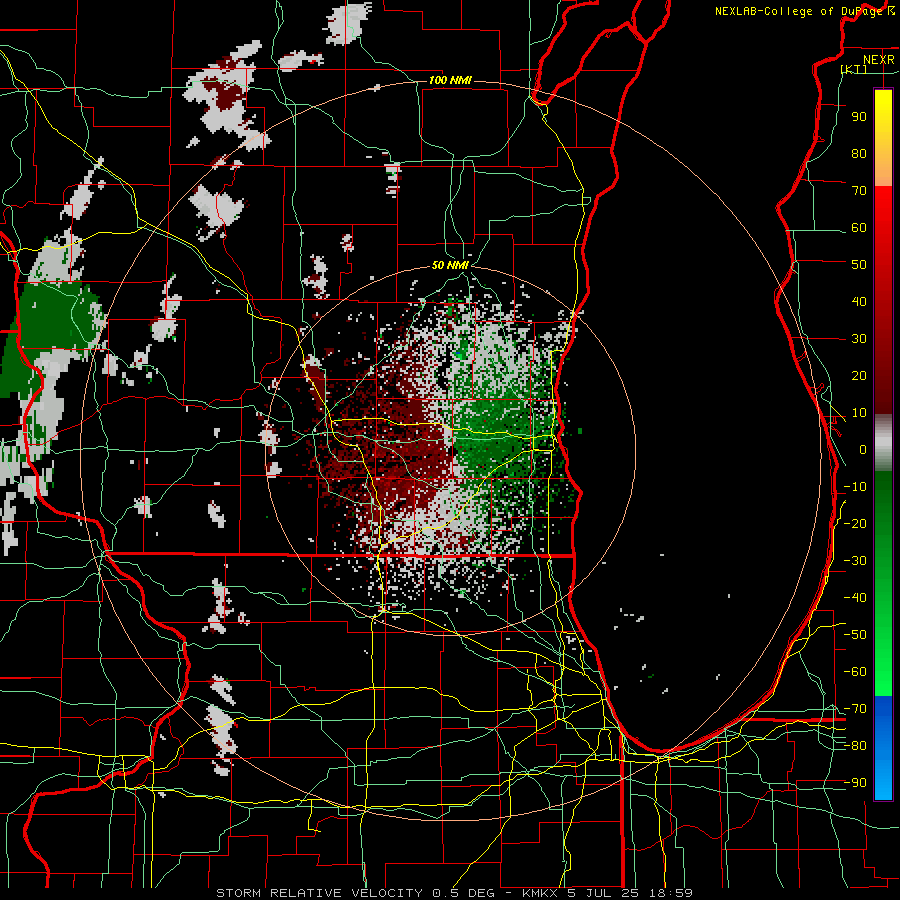Pick the light blue segment near -90

click(883, 781)
